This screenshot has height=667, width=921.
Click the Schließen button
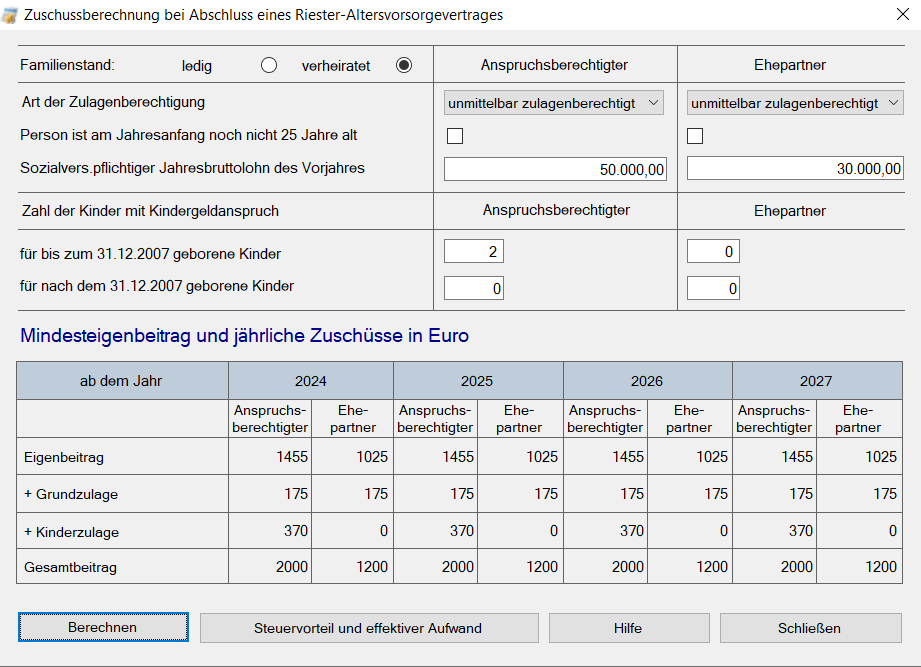click(x=810, y=628)
